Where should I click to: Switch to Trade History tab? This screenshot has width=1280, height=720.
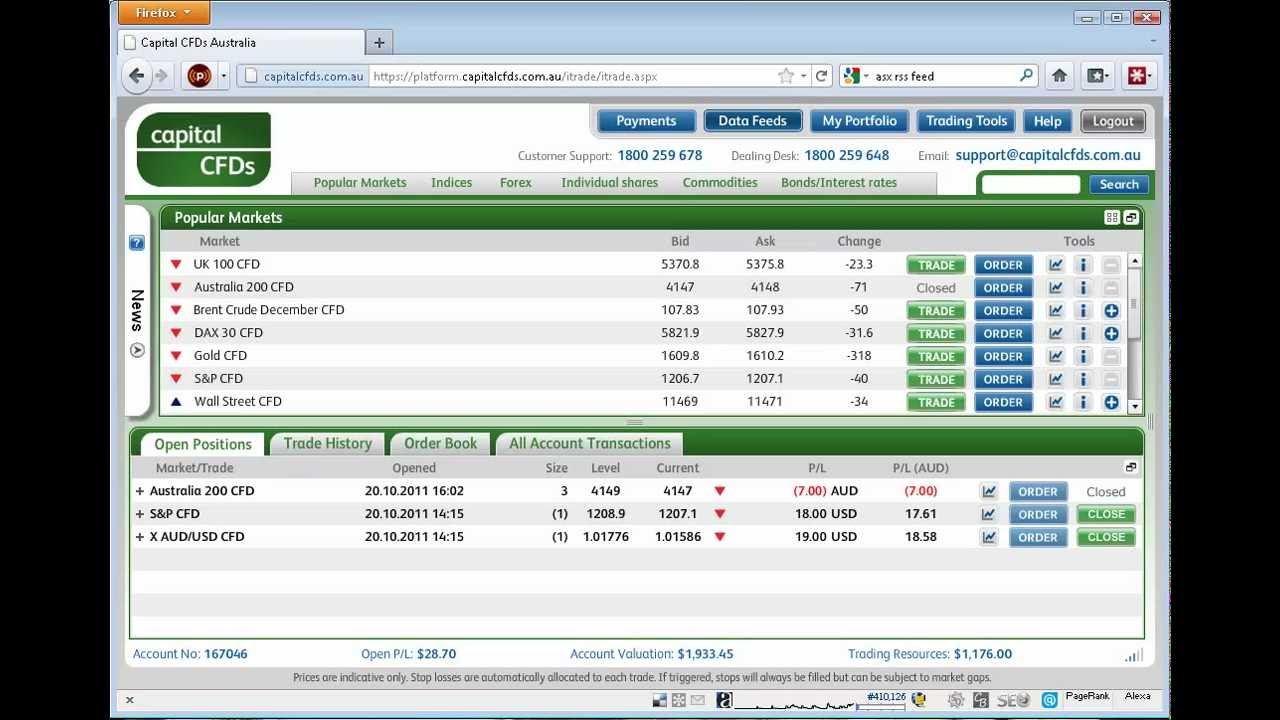pos(328,444)
